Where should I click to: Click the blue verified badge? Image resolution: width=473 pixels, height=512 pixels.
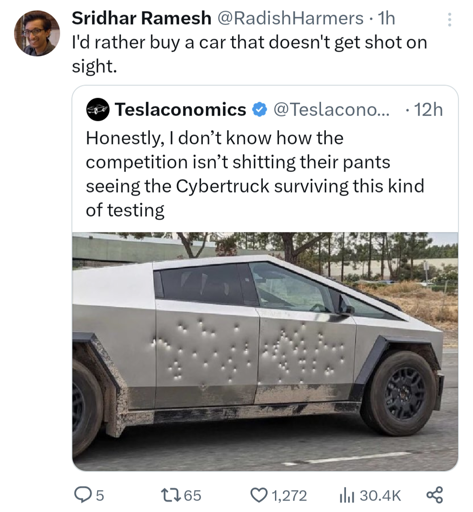pyautogui.click(x=259, y=110)
